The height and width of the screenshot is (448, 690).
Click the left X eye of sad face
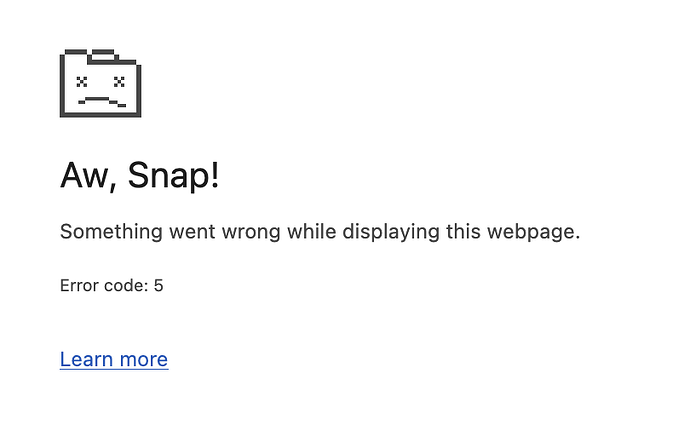click(81, 81)
